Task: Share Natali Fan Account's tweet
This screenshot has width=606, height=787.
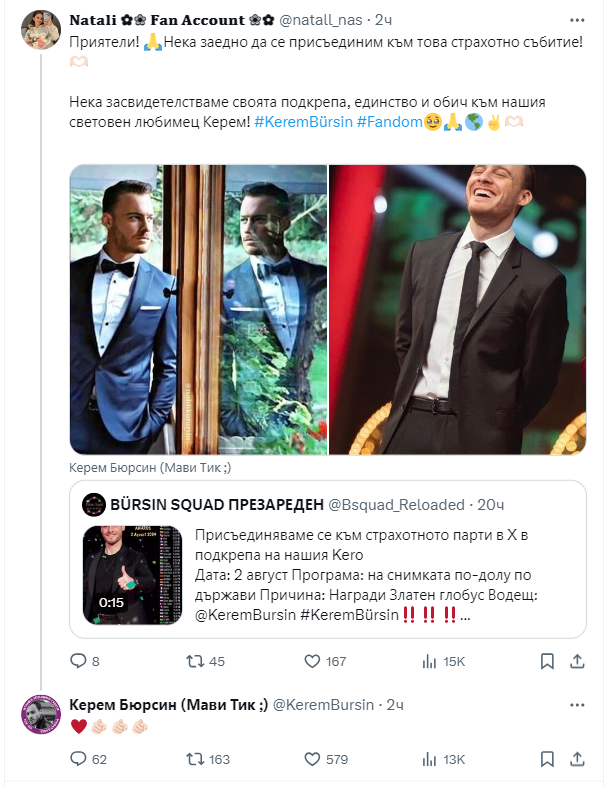Action: (x=578, y=661)
